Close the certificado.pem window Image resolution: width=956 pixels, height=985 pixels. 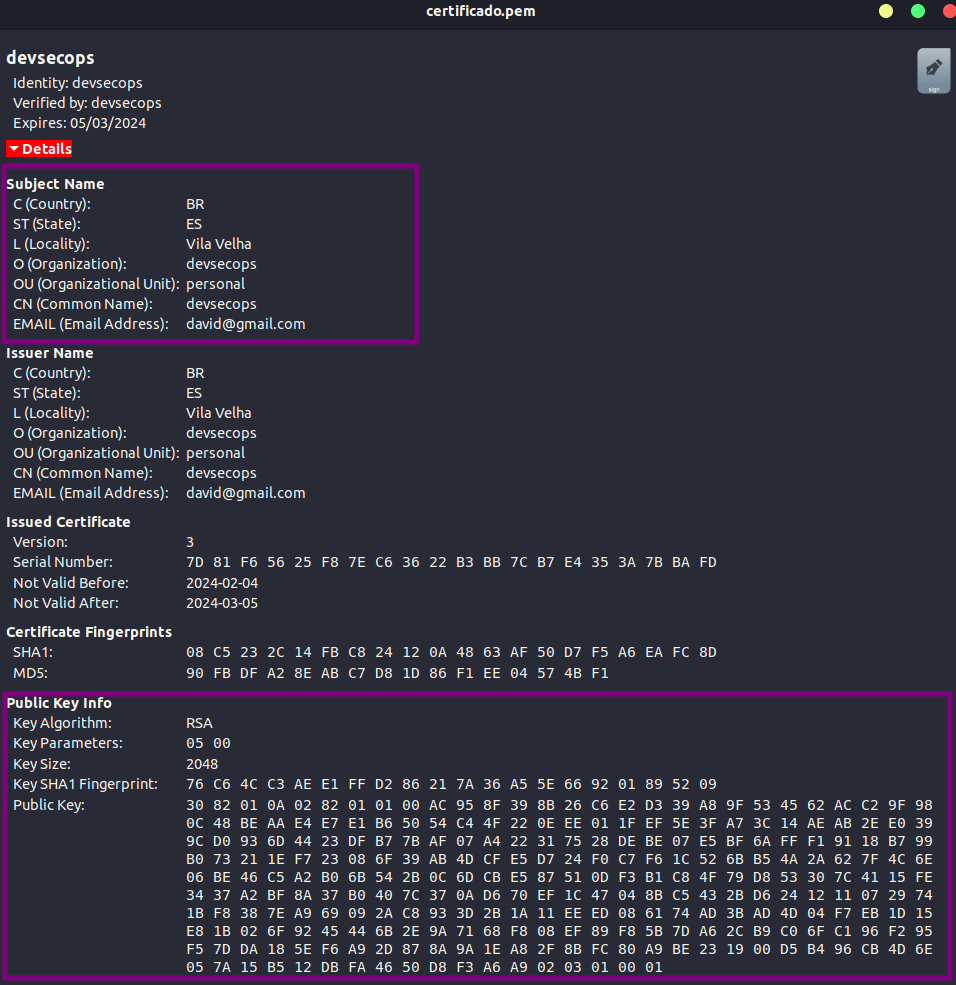click(948, 11)
